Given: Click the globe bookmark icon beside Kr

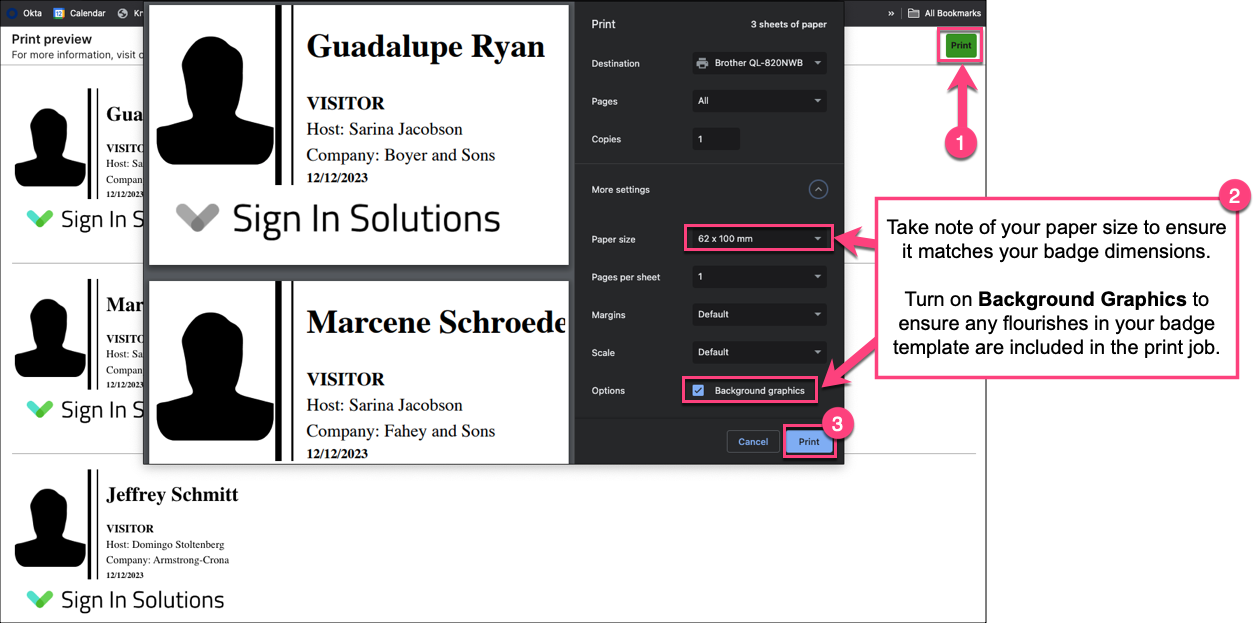Looking at the screenshot, I should [122, 13].
